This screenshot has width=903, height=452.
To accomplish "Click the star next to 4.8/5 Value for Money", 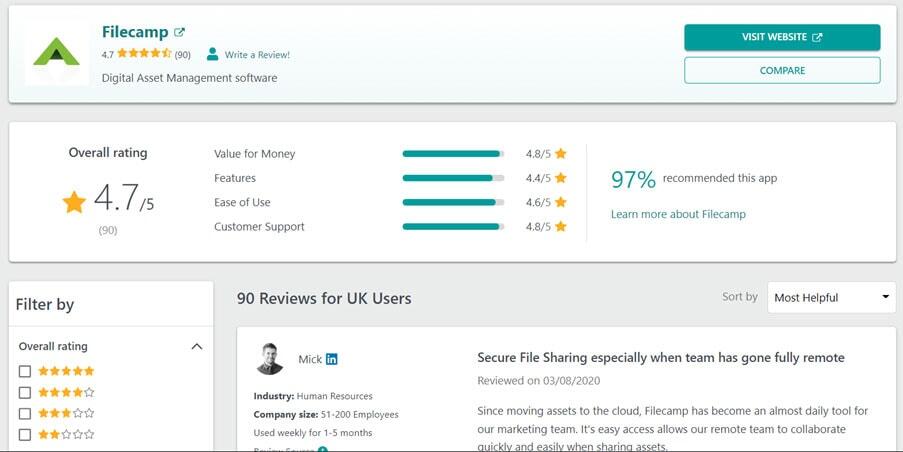I will (560, 153).
